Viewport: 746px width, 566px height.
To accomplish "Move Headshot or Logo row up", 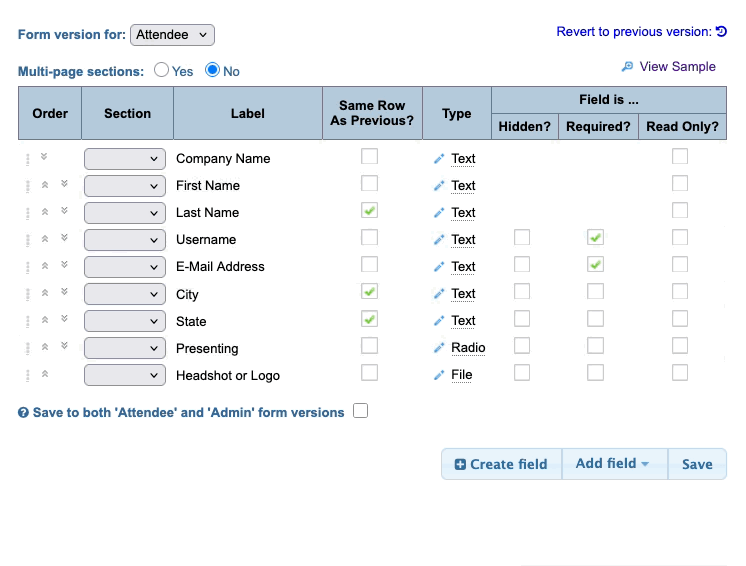I will [44, 374].
